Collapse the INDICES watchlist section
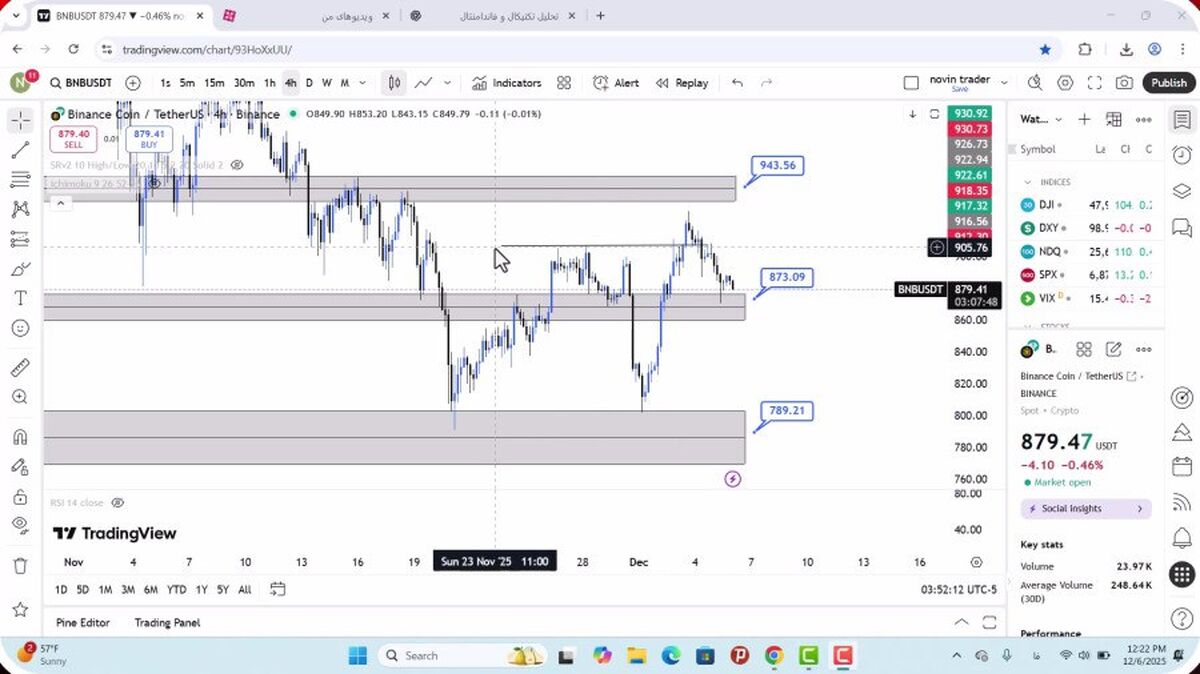Screen dimensions: 1200x674 click(1027, 182)
